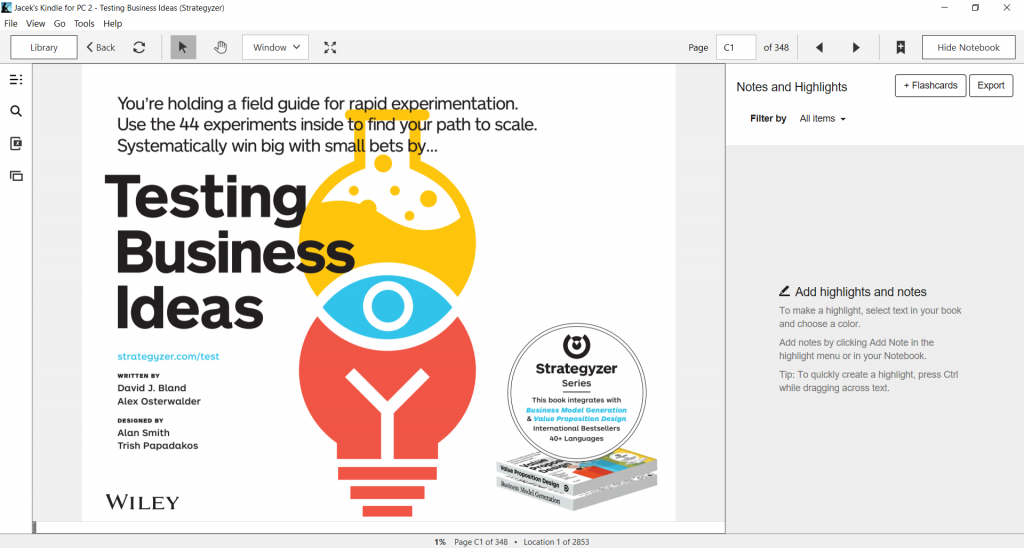Click the Export button
This screenshot has height=548, width=1024.
991,86
